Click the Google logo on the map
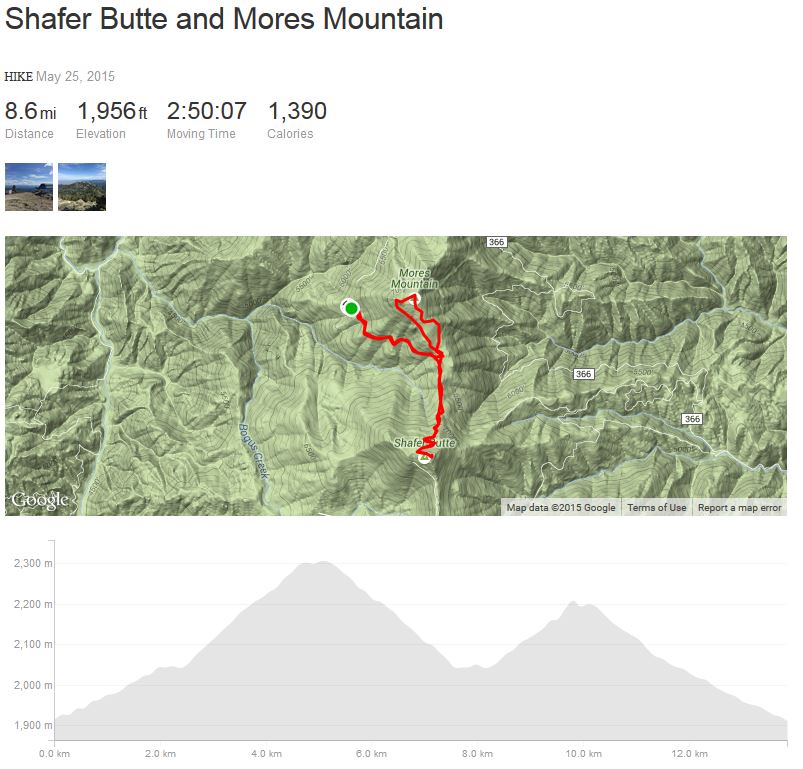 [x=40, y=500]
